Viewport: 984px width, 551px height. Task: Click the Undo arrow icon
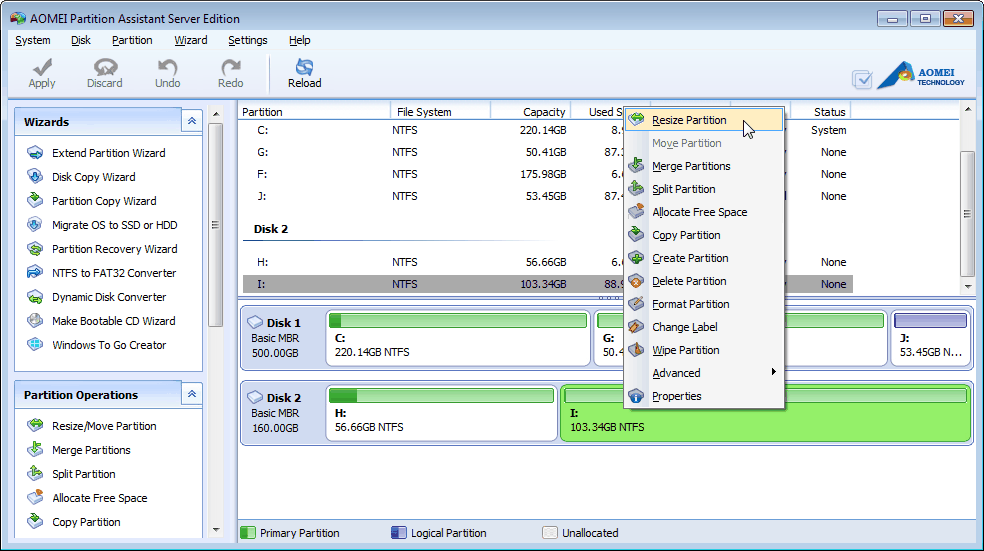[167, 67]
